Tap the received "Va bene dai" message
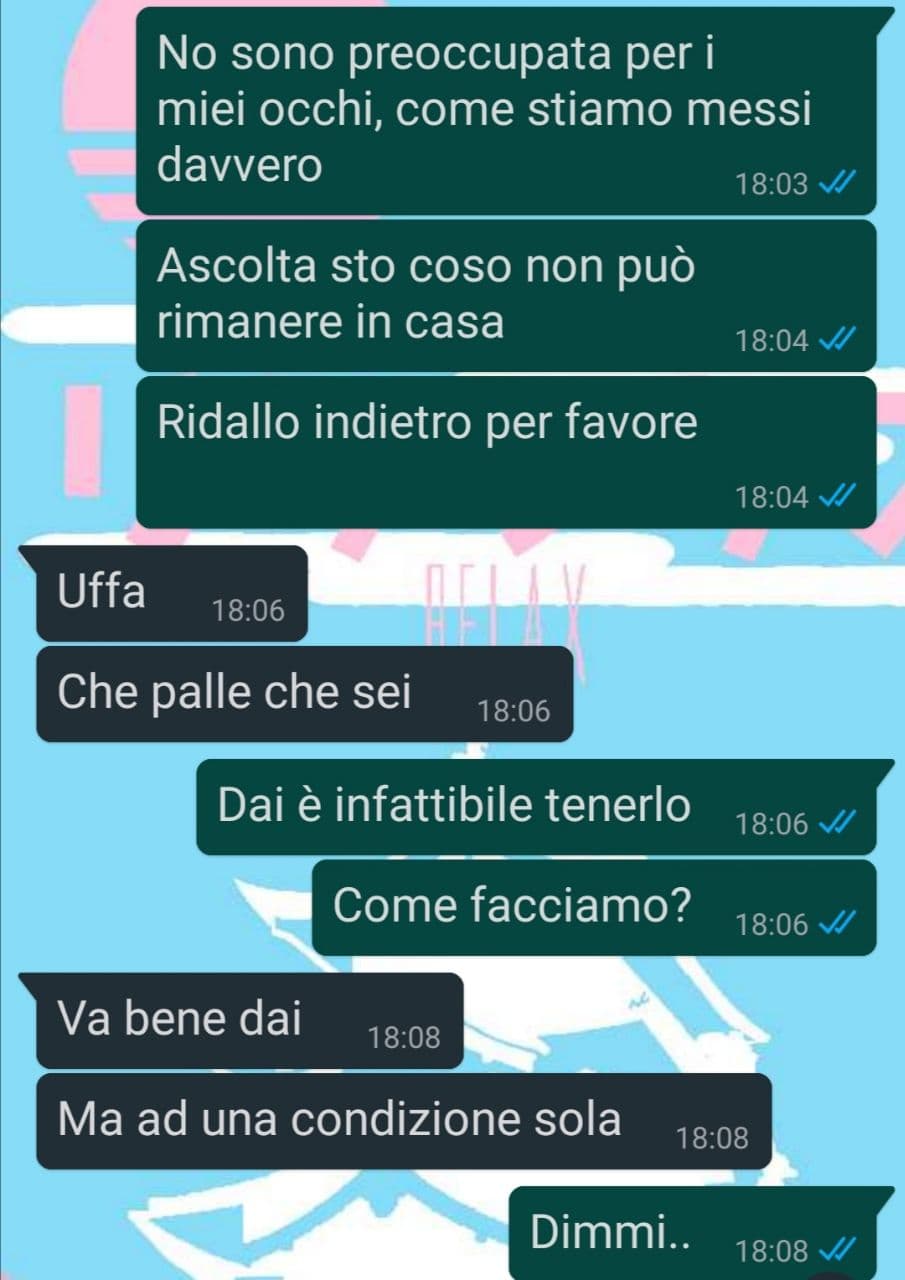The image size is (905, 1280). pos(250,1021)
